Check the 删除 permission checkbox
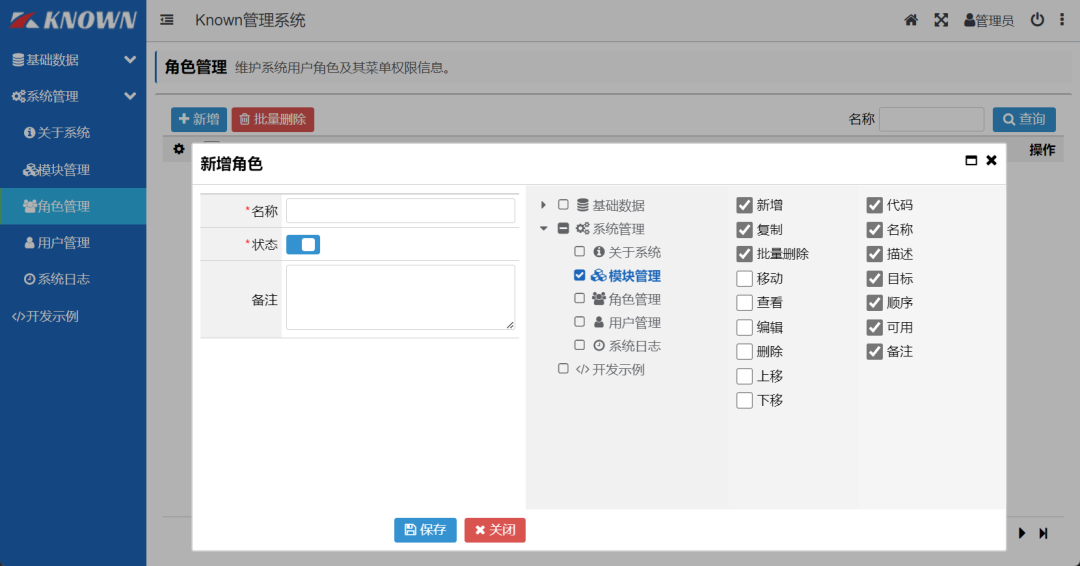1080x566 pixels. pyautogui.click(x=744, y=352)
